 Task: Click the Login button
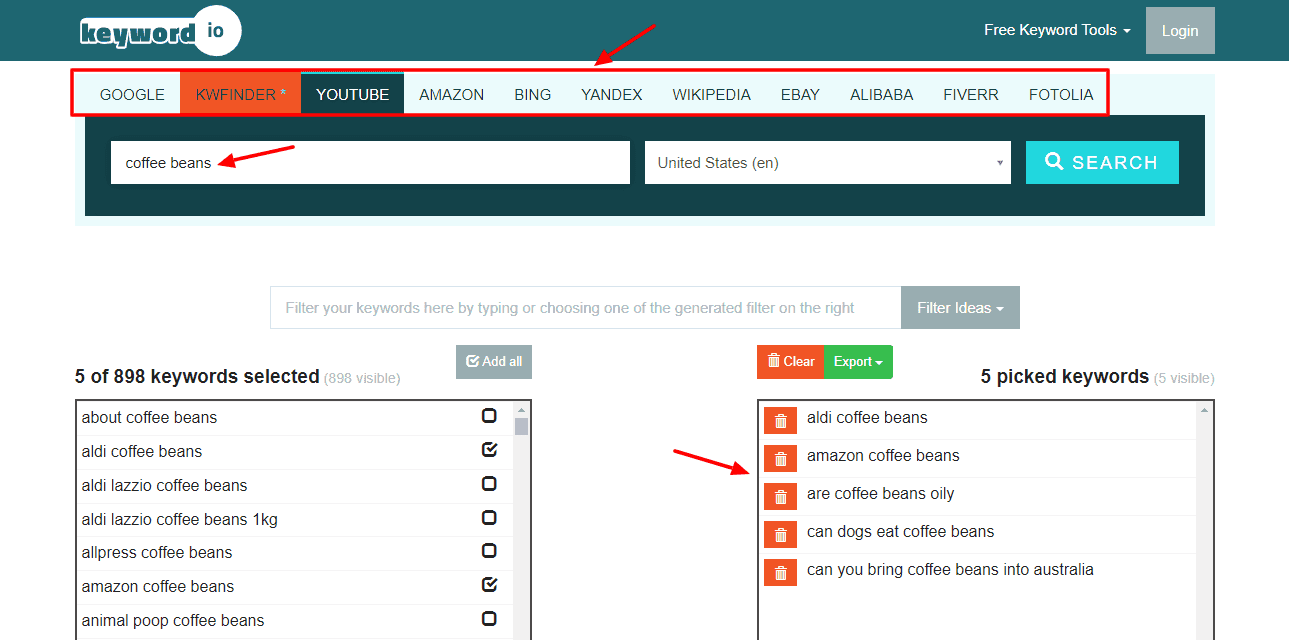coord(1179,31)
